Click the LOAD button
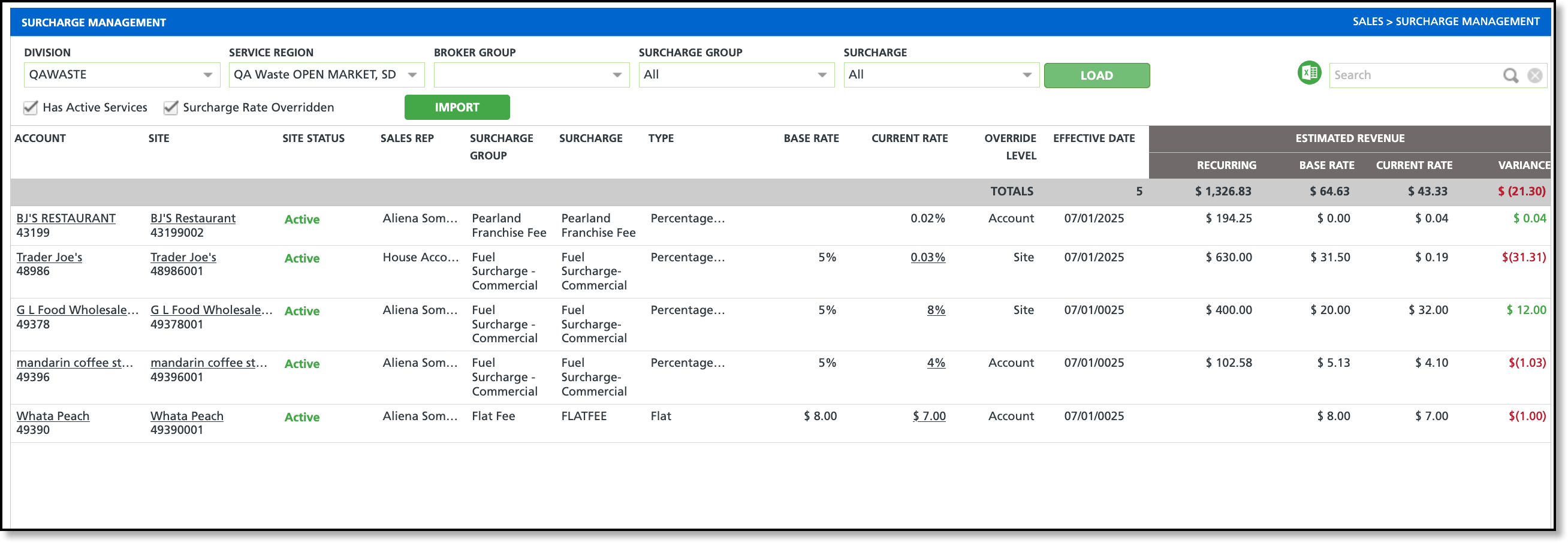The image size is (1568, 543). (x=1096, y=76)
